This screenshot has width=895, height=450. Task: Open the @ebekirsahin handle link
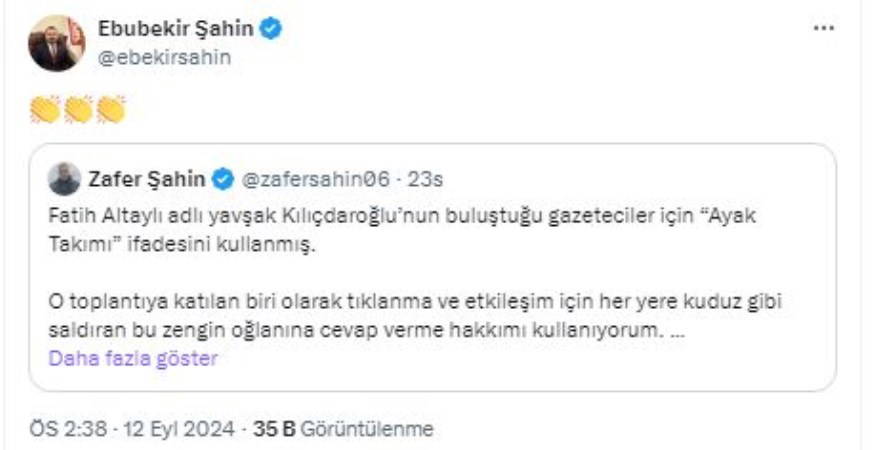tap(164, 57)
